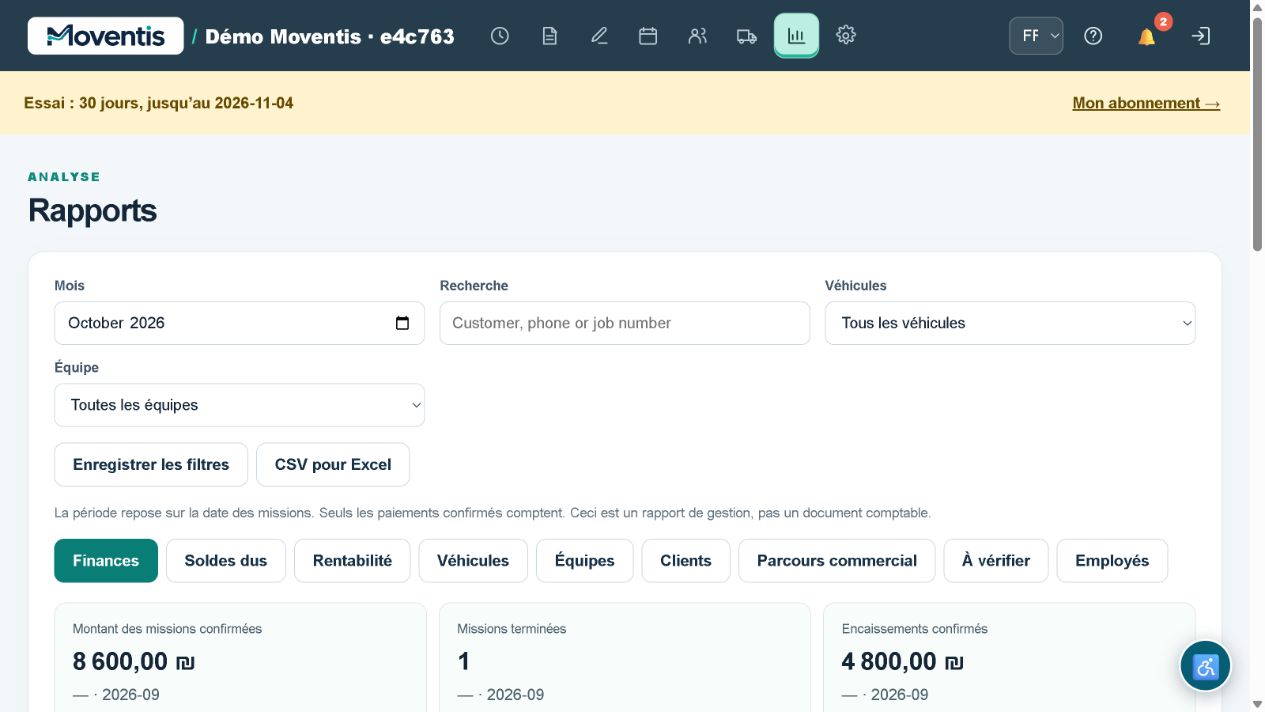This screenshot has width=1265, height=712.
Task: Switch to the Rentabilité tab
Action: pyautogui.click(x=352, y=561)
